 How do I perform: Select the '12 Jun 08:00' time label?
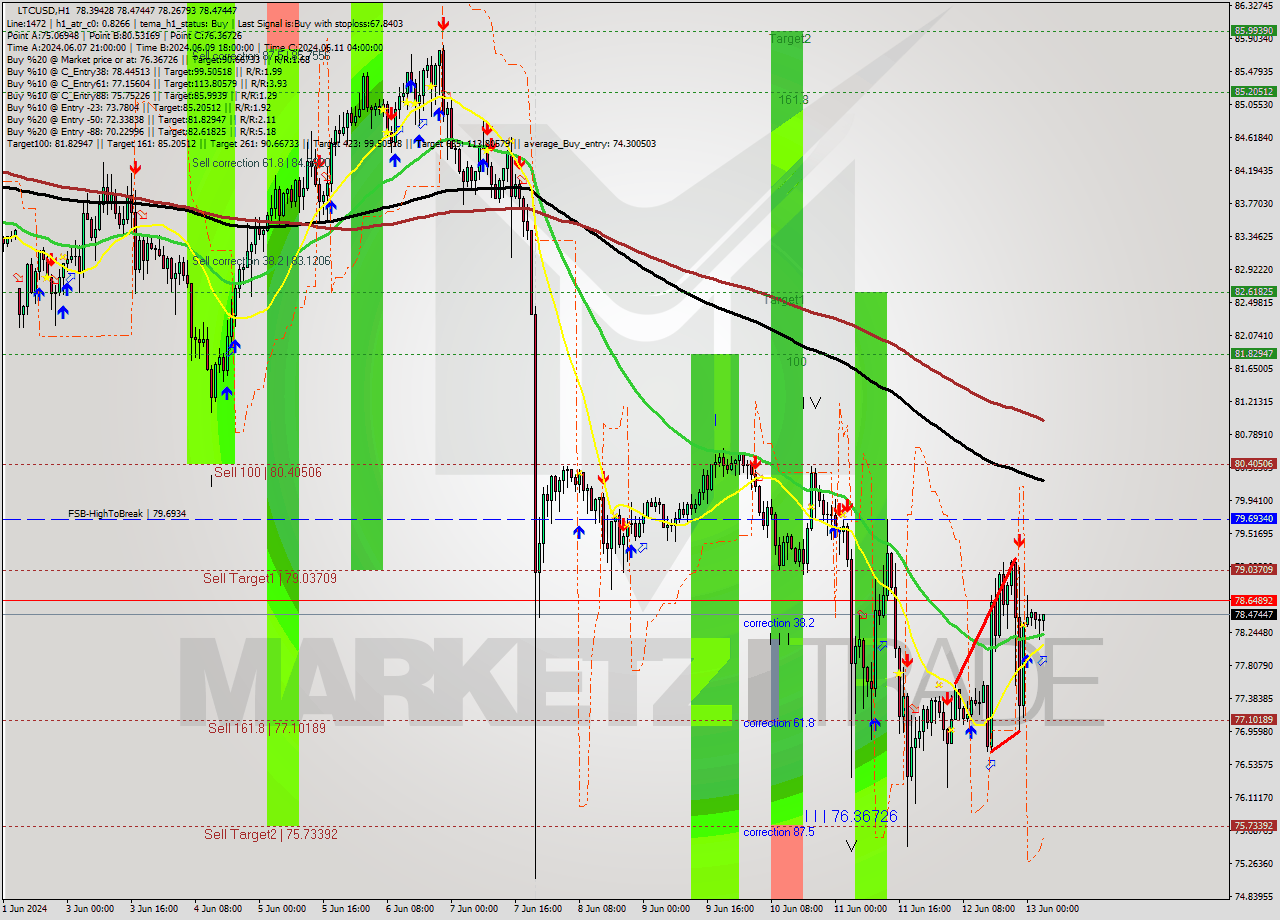tap(987, 908)
